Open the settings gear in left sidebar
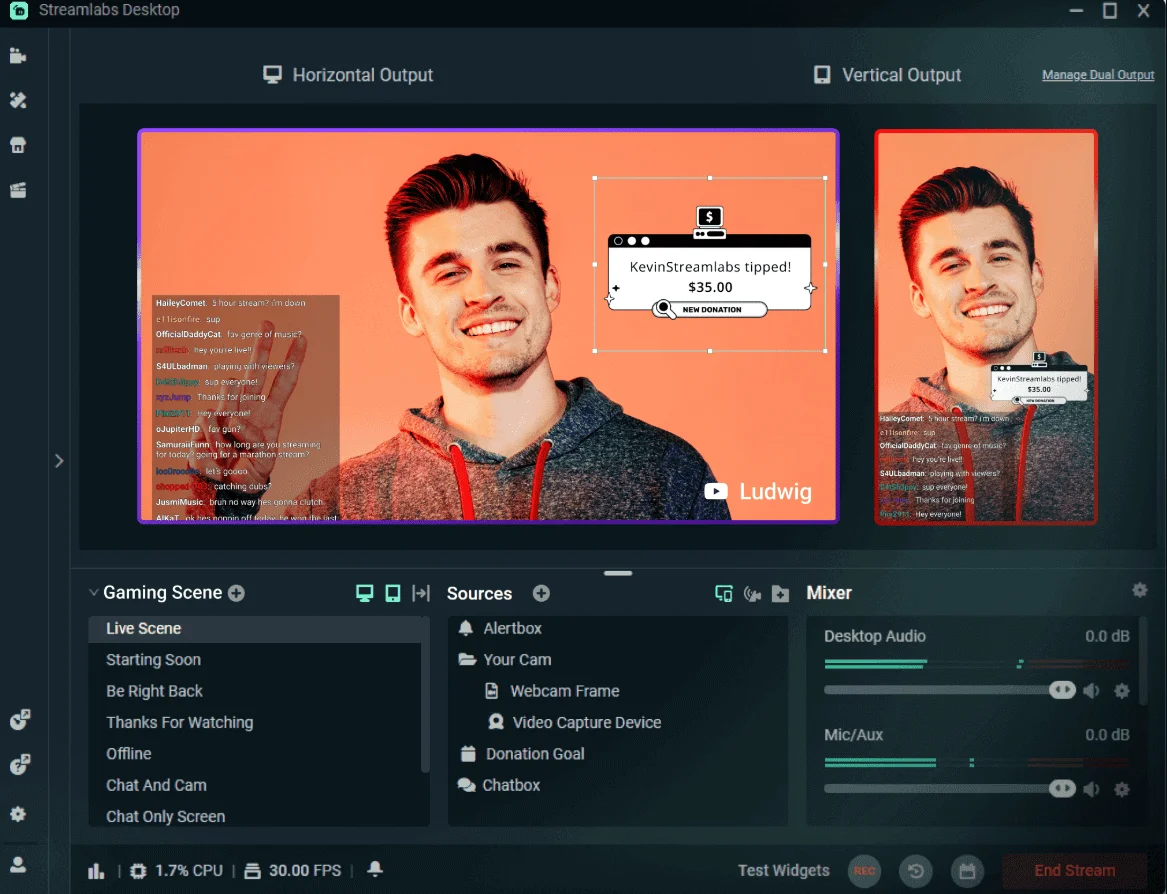 point(18,814)
